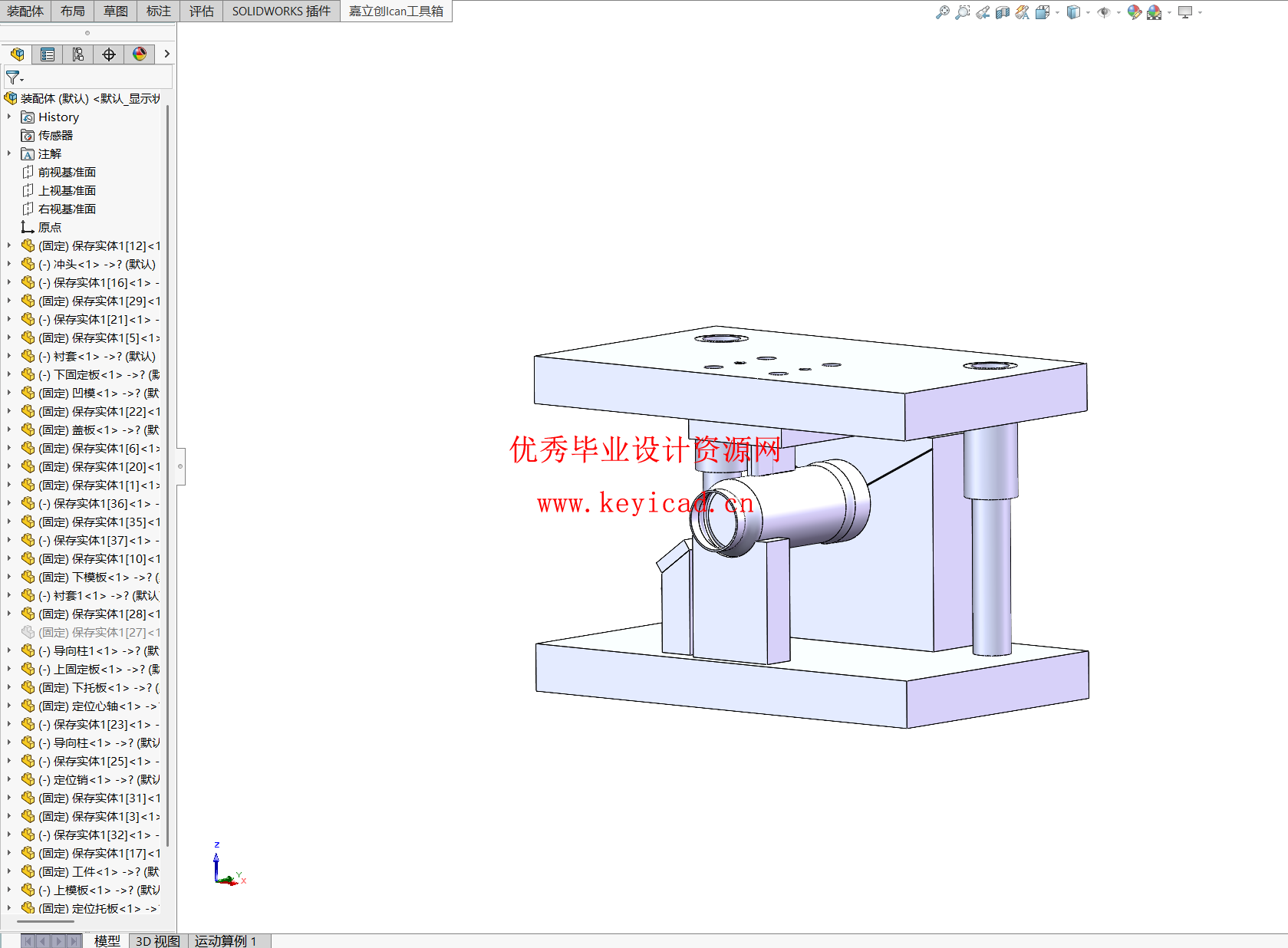Screen dimensions: 1288x948
Task: Click the feature tree vertical scrollbar
Action: coord(167,476)
